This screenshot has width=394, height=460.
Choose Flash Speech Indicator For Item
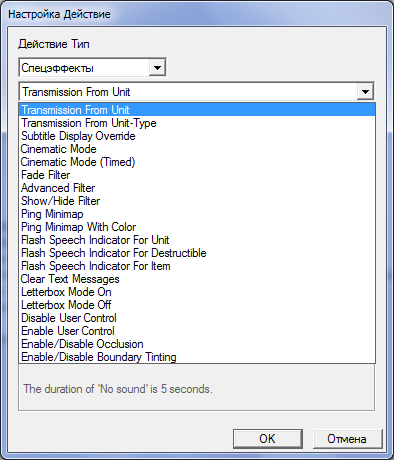(x=197, y=266)
